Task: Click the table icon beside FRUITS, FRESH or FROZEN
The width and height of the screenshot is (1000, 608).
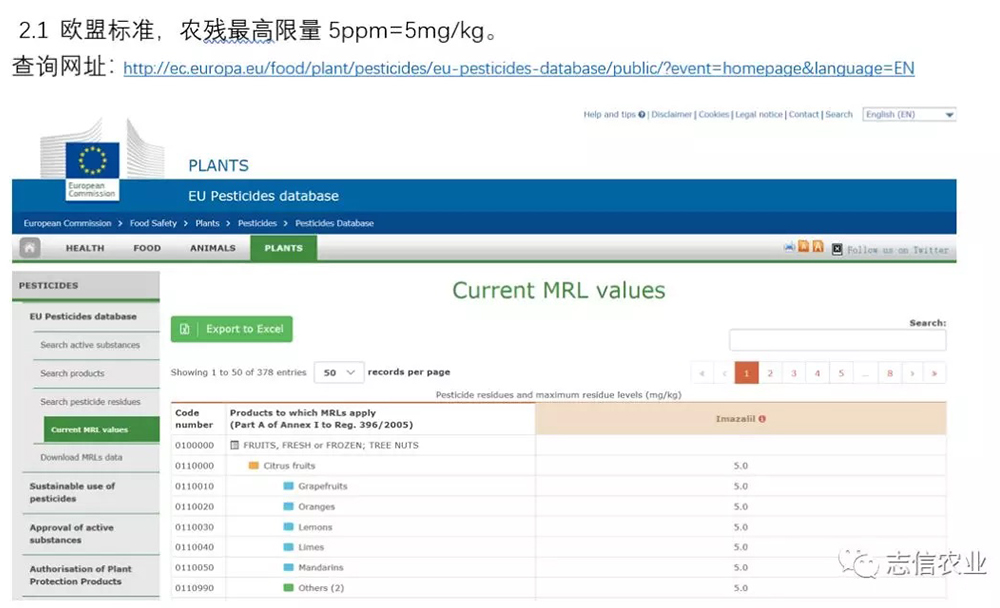Action: point(235,445)
